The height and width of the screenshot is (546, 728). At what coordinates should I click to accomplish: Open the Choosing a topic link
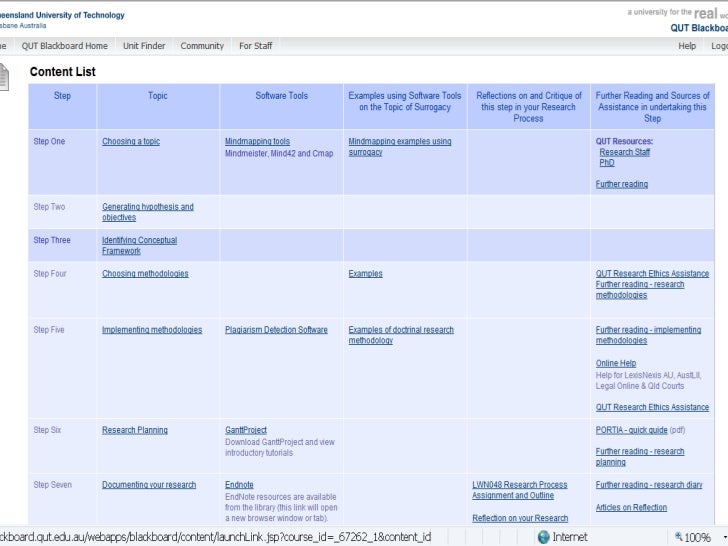[x=130, y=142]
